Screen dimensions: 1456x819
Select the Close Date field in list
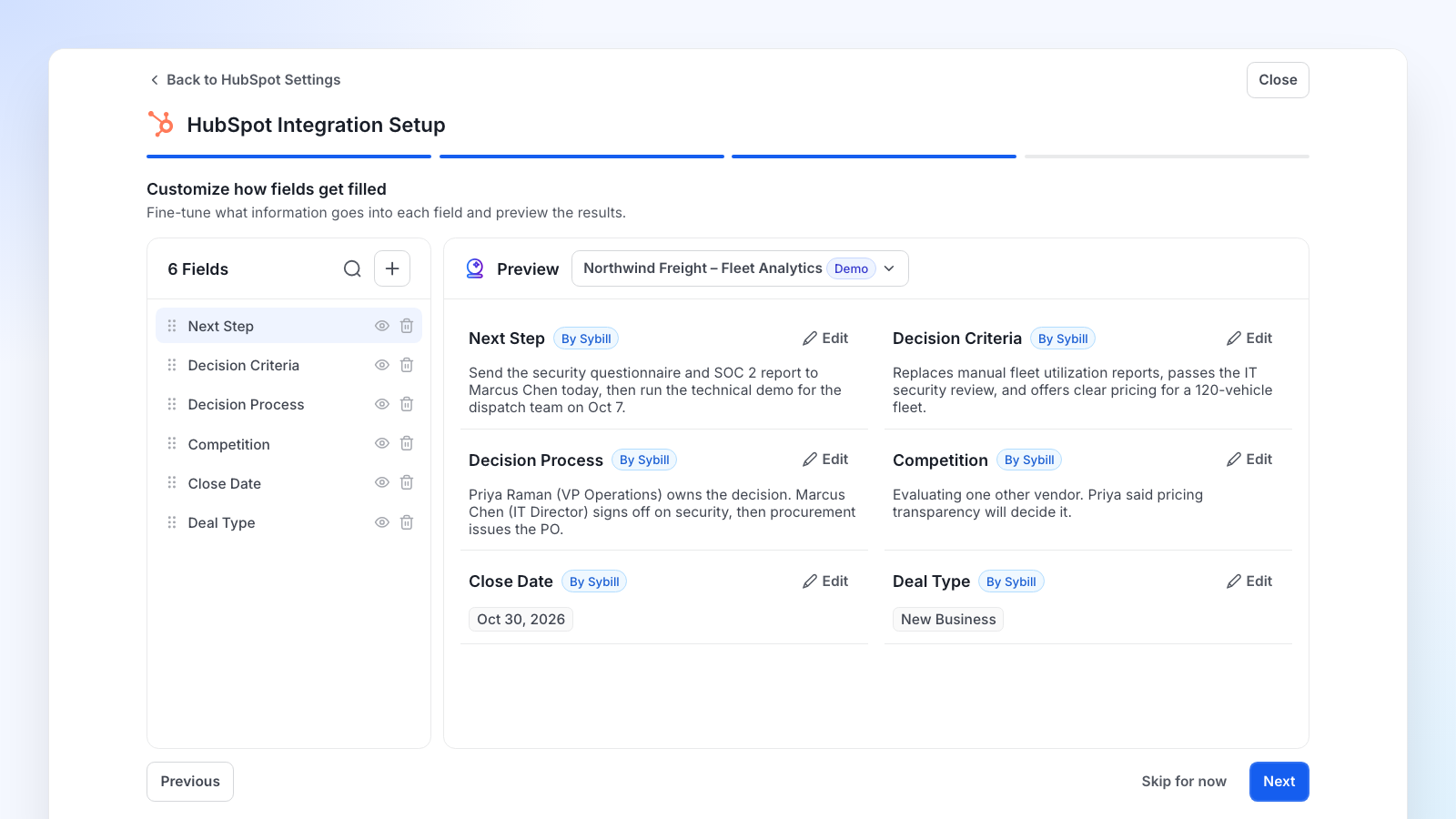click(x=288, y=483)
